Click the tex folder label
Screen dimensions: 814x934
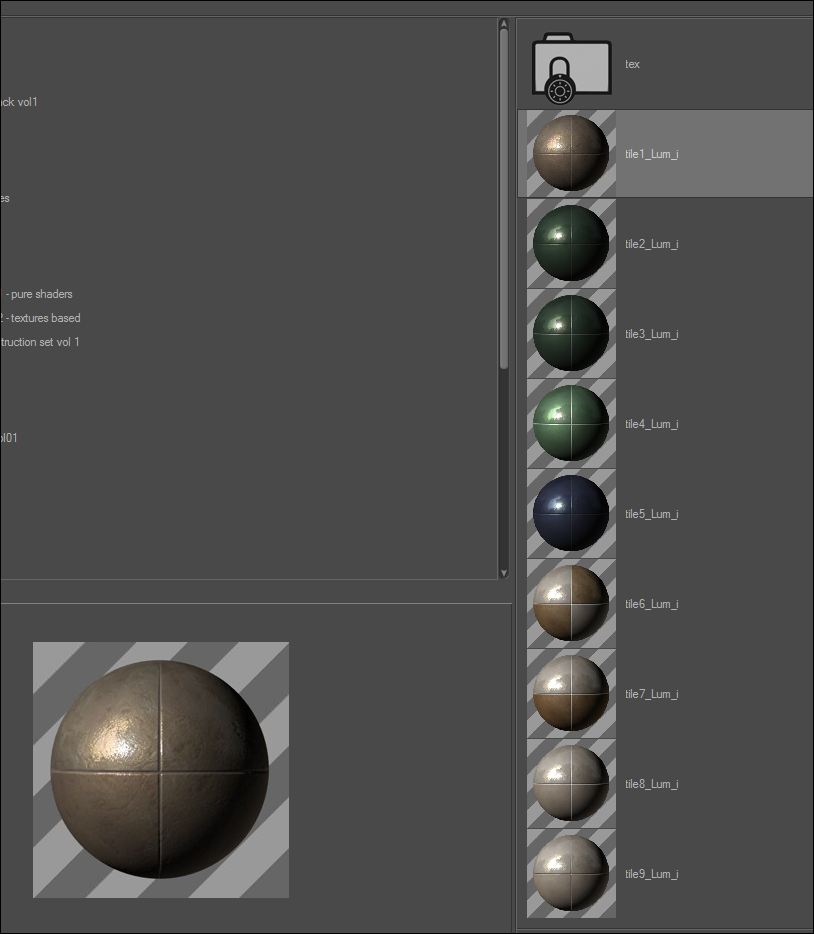632,64
